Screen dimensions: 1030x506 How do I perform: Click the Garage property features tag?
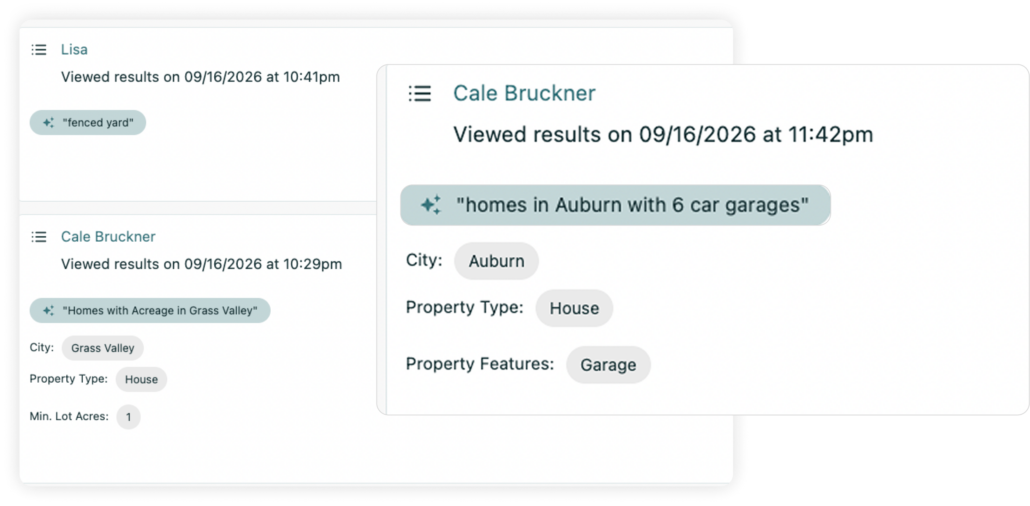tap(608, 365)
